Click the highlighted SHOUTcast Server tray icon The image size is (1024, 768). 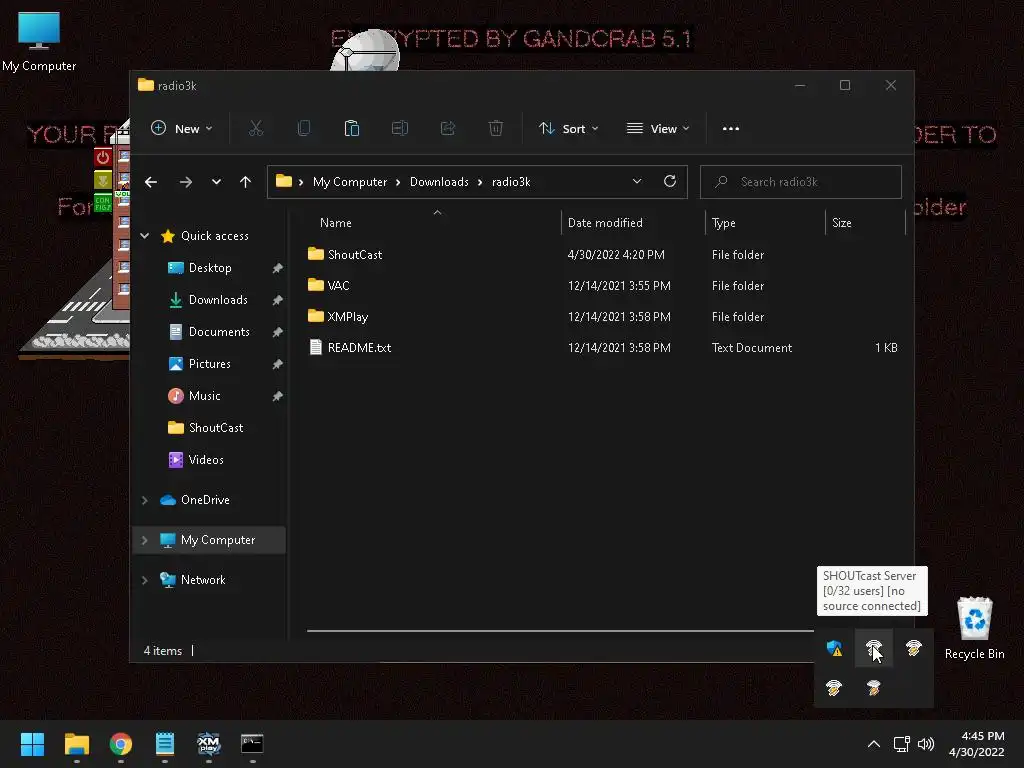pos(873,648)
